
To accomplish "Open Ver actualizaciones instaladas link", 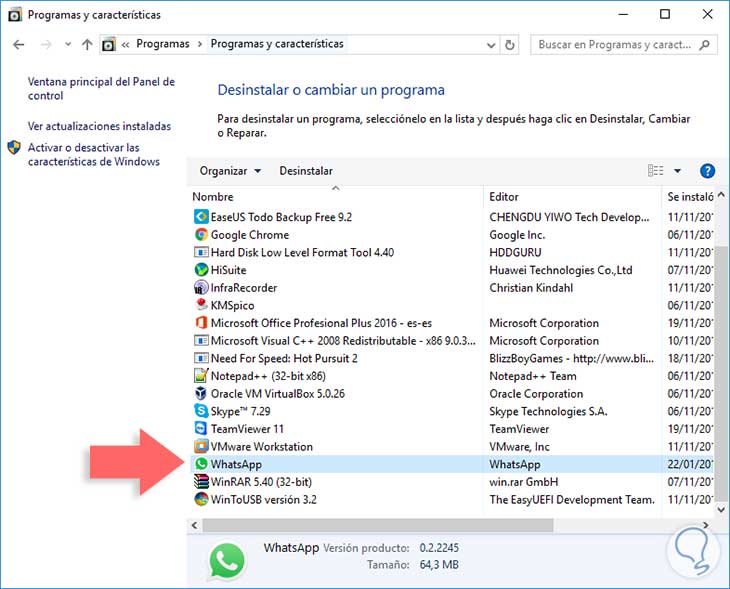I will point(99,126).
